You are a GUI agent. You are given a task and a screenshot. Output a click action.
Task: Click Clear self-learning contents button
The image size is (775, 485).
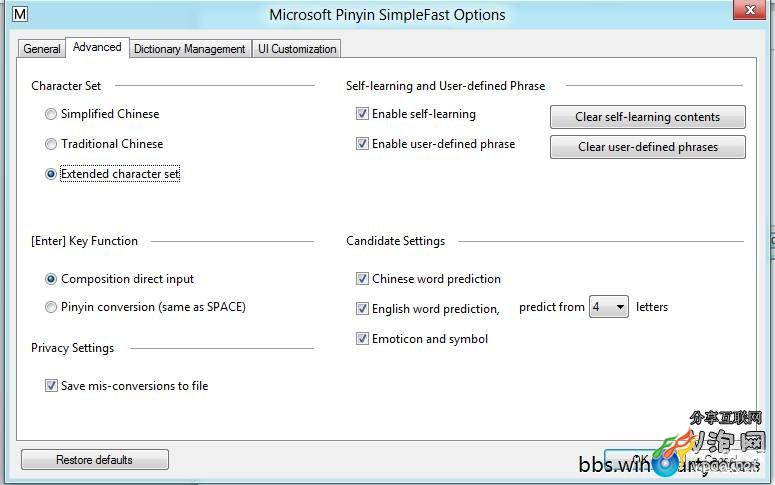pos(647,117)
